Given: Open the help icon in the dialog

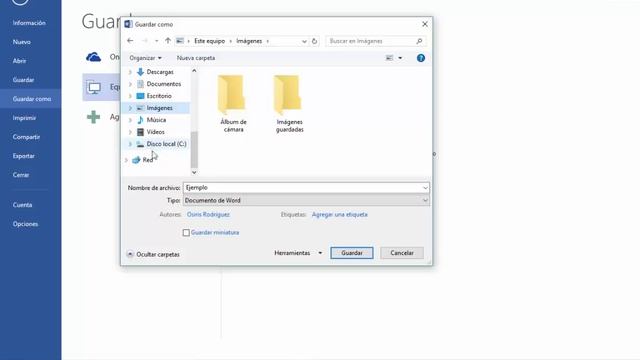Looking at the screenshot, I should (x=421, y=58).
